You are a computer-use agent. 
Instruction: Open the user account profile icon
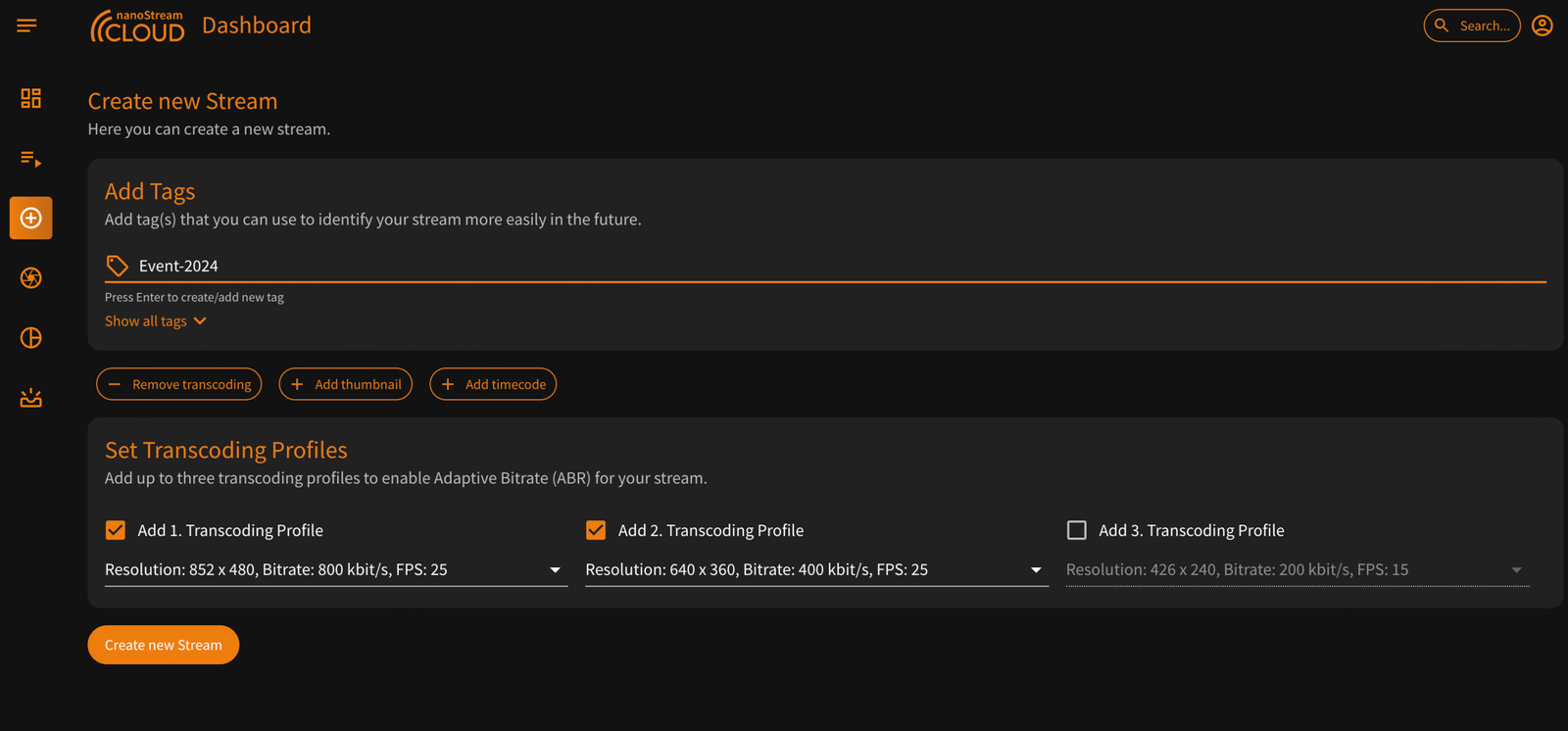[x=1542, y=25]
